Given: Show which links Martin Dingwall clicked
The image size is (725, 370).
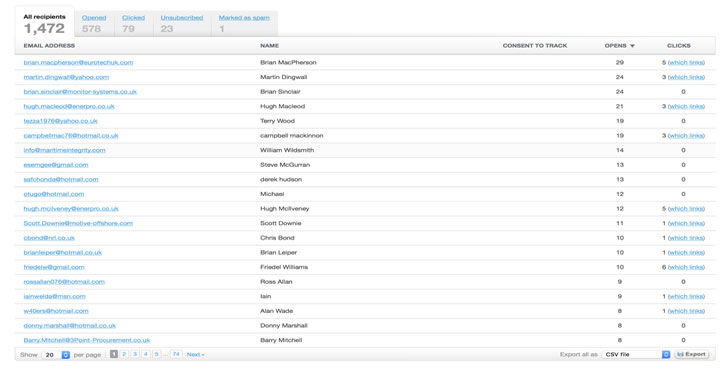Looking at the screenshot, I should point(686,77).
